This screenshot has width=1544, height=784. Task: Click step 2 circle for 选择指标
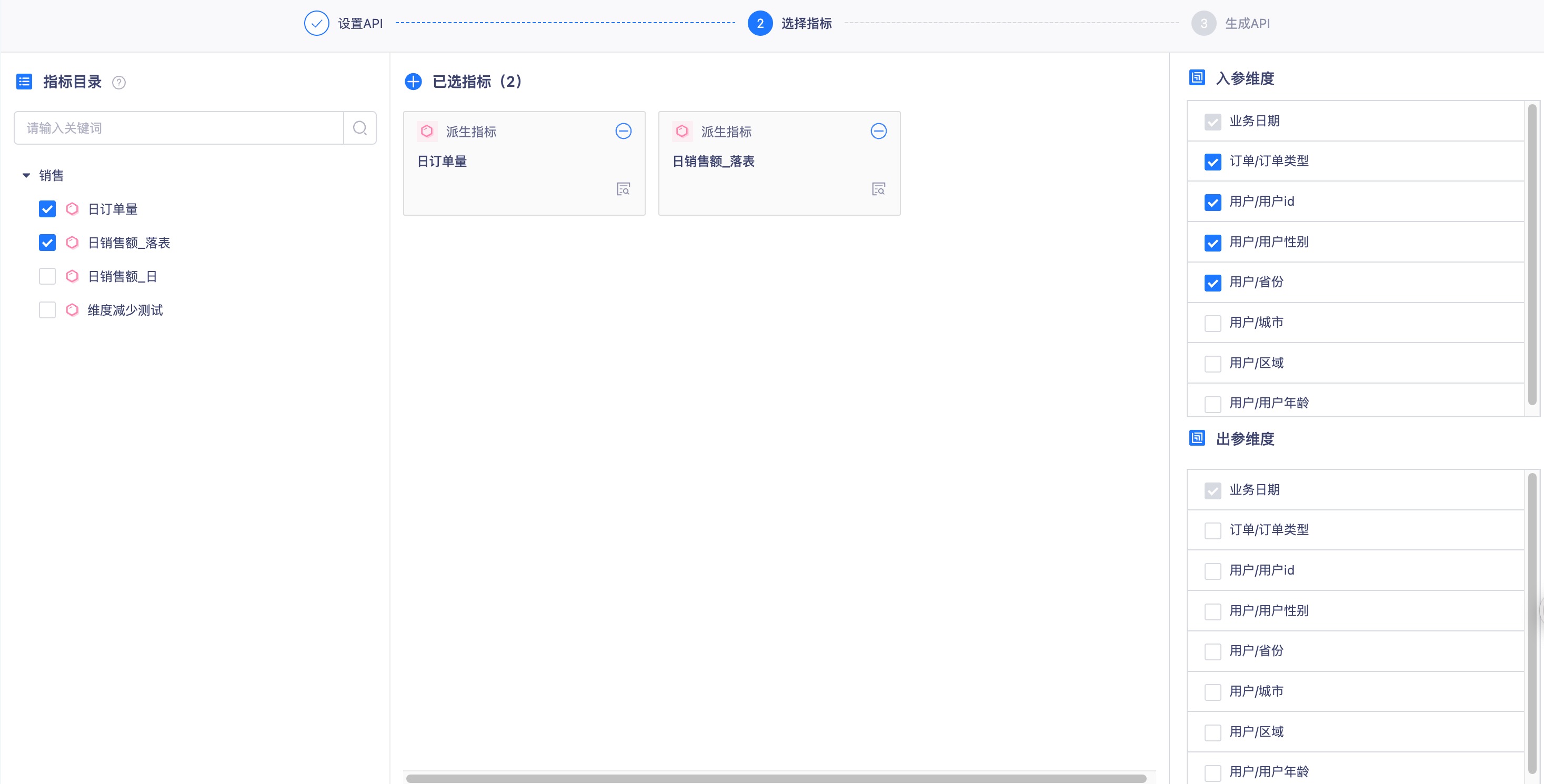[760, 23]
